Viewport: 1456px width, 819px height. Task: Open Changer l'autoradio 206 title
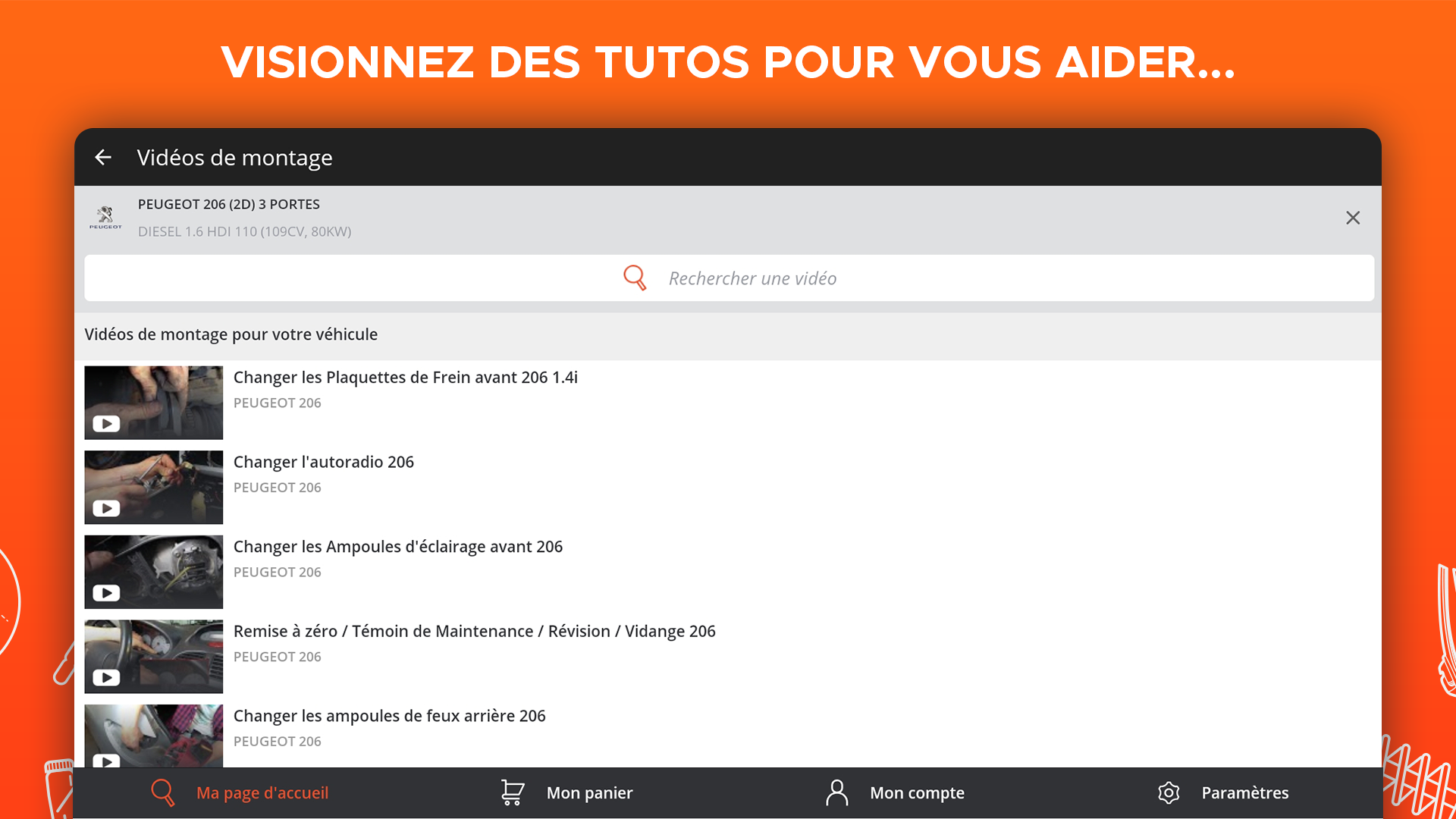[323, 462]
